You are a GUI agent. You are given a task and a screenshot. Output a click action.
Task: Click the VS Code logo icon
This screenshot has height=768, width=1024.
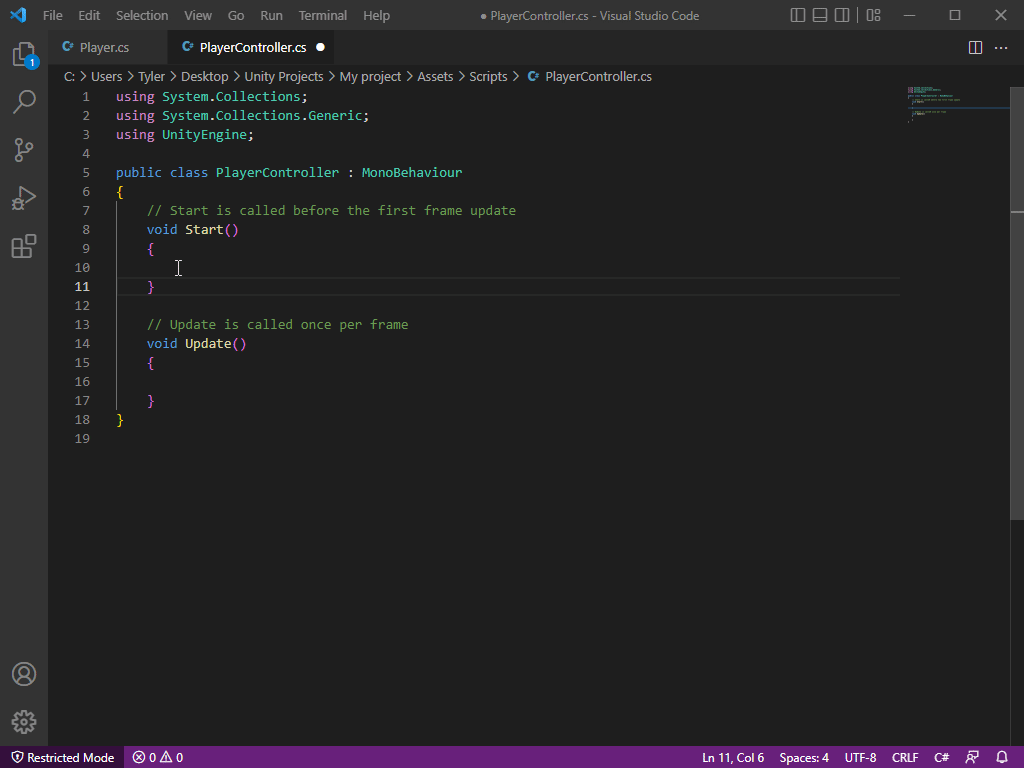point(18,15)
